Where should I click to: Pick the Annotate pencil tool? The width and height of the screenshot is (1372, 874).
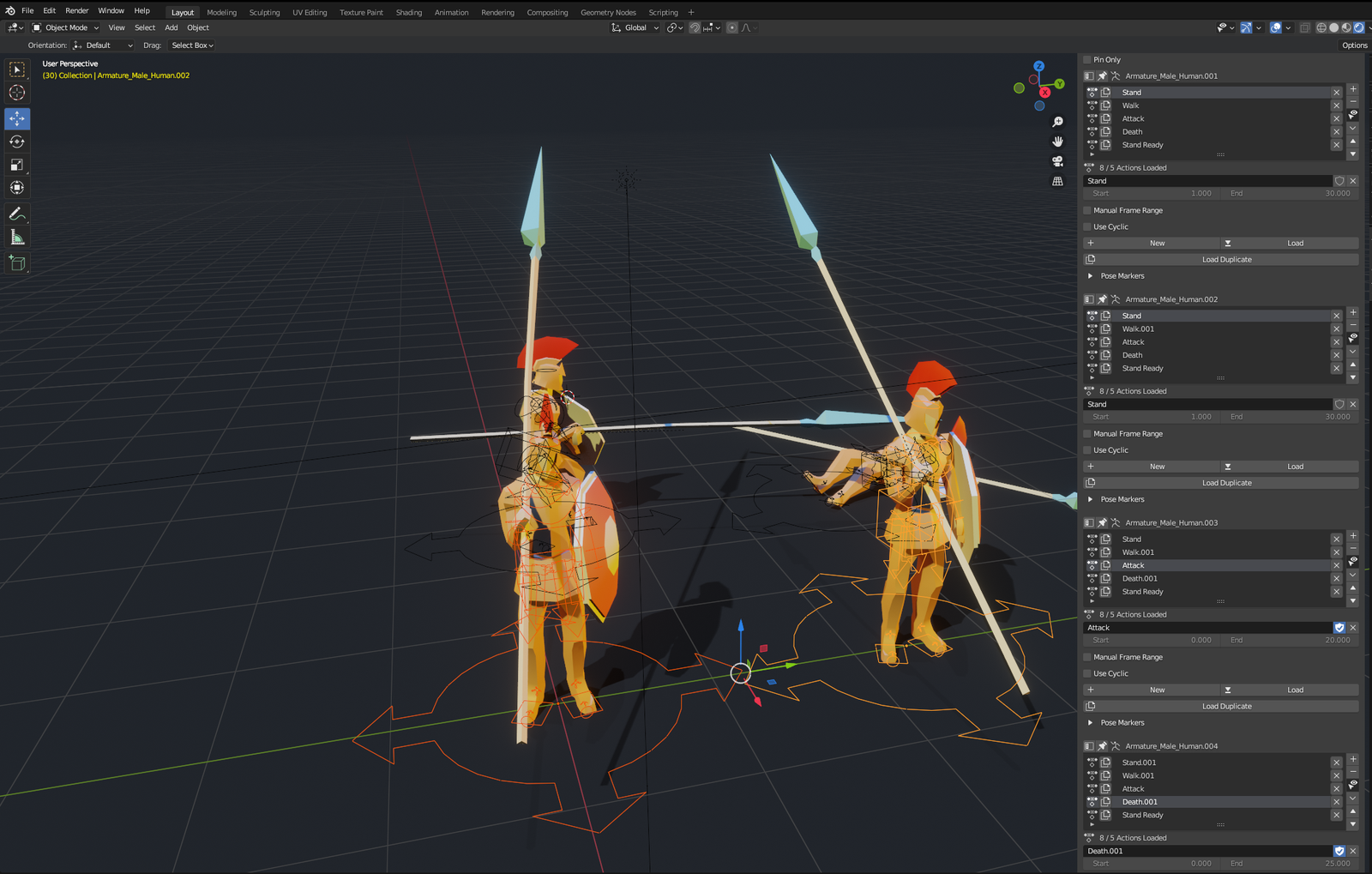[x=17, y=214]
